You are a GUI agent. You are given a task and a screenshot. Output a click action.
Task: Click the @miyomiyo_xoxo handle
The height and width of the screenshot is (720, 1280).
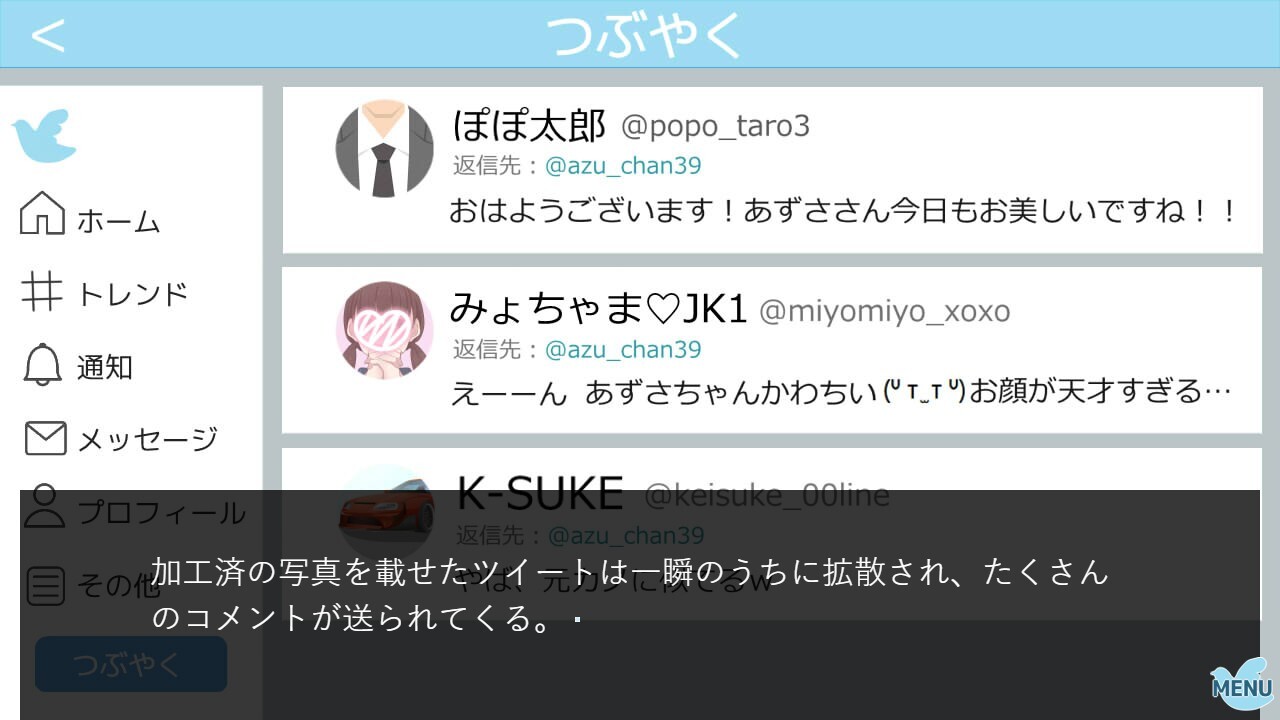point(885,311)
